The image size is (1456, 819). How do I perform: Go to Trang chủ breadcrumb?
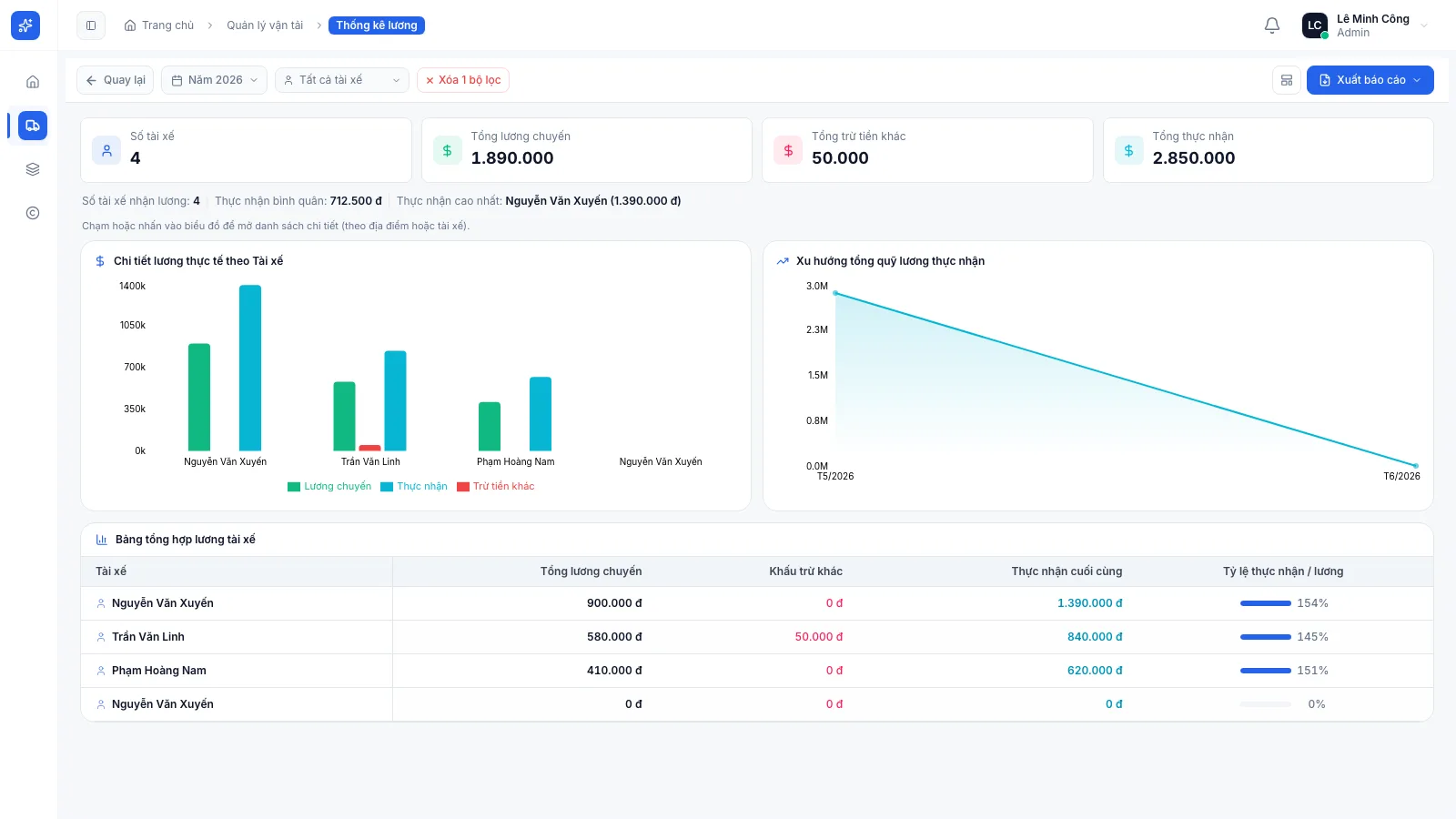(x=159, y=25)
